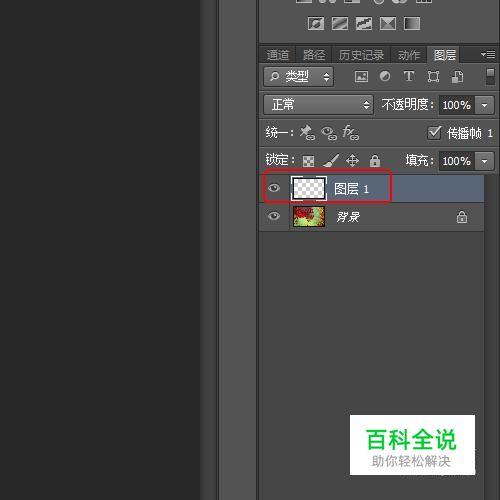The image size is (500, 500).
Task: Lock image pixels with brush icon
Action: point(331,161)
